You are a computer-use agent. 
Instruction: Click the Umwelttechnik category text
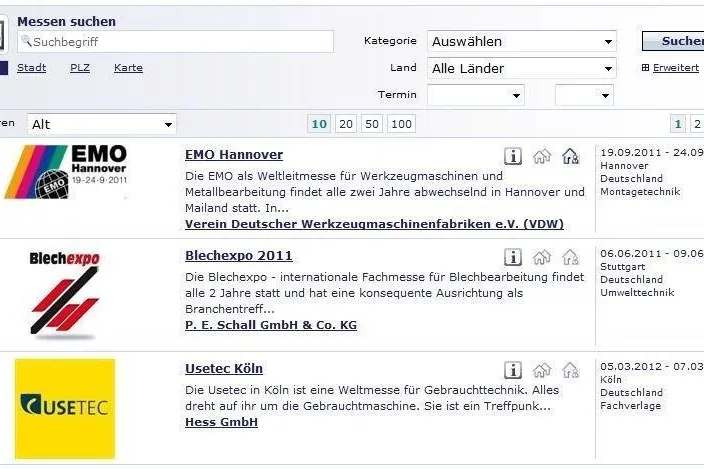(x=637, y=293)
